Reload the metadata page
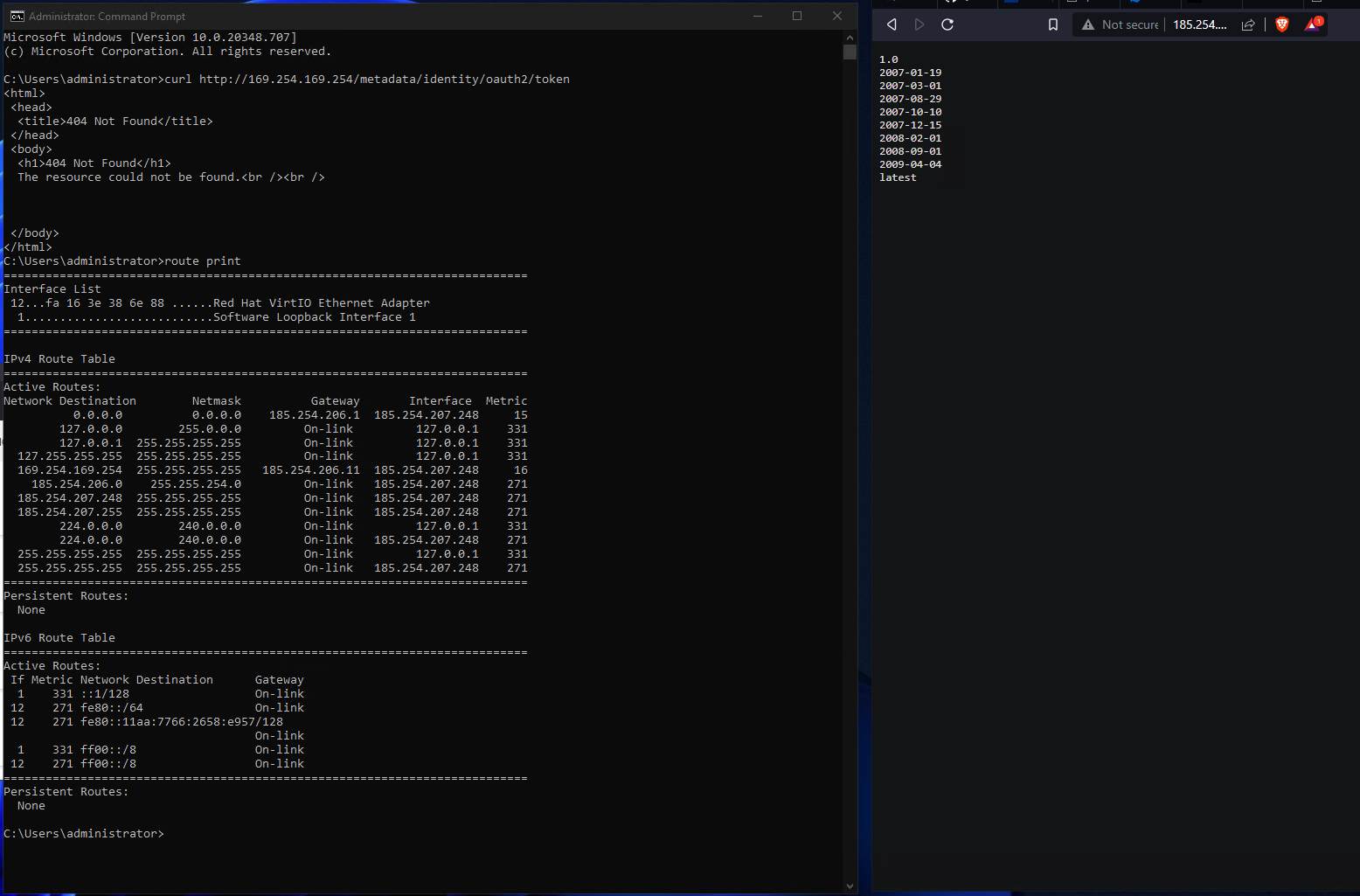The width and height of the screenshot is (1360, 896). pyautogui.click(x=947, y=24)
